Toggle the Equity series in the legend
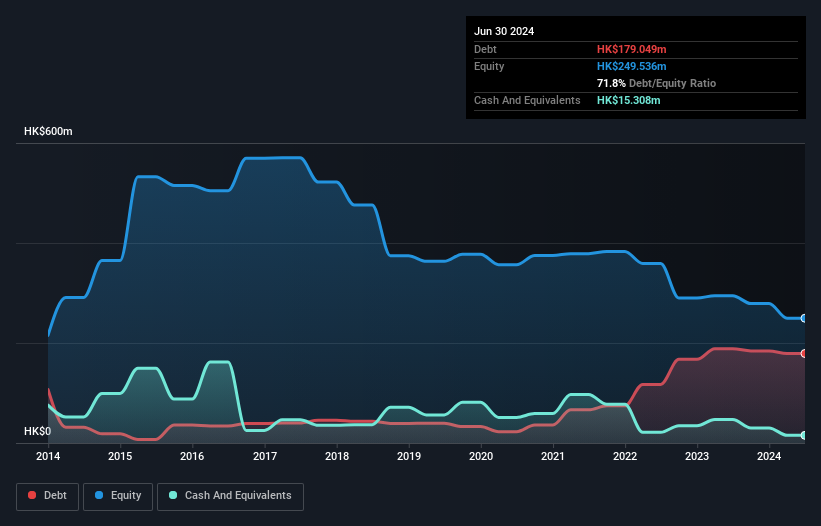The image size is (821, 526). tap(116, 495)
